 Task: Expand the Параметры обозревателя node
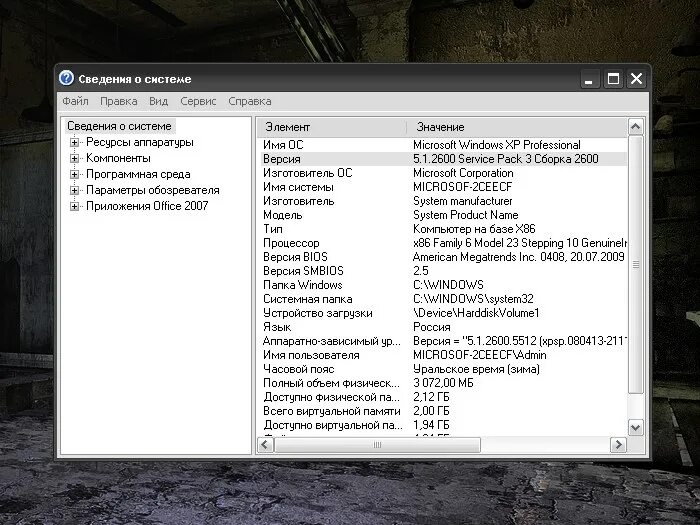[74, 191]
